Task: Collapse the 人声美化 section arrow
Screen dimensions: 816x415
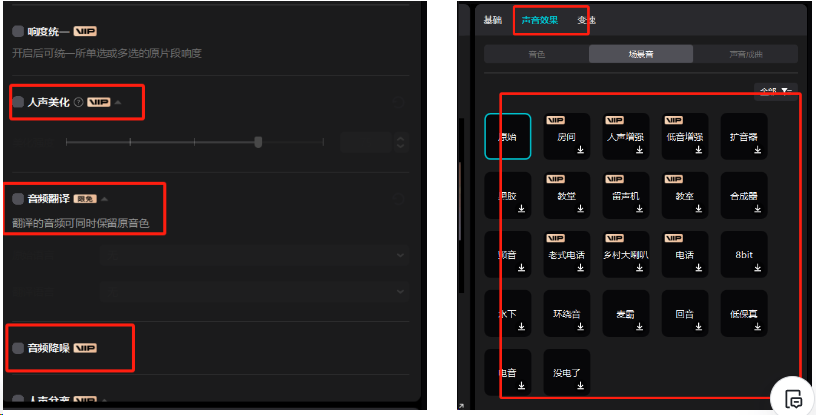Action: [x=118, y=103]
